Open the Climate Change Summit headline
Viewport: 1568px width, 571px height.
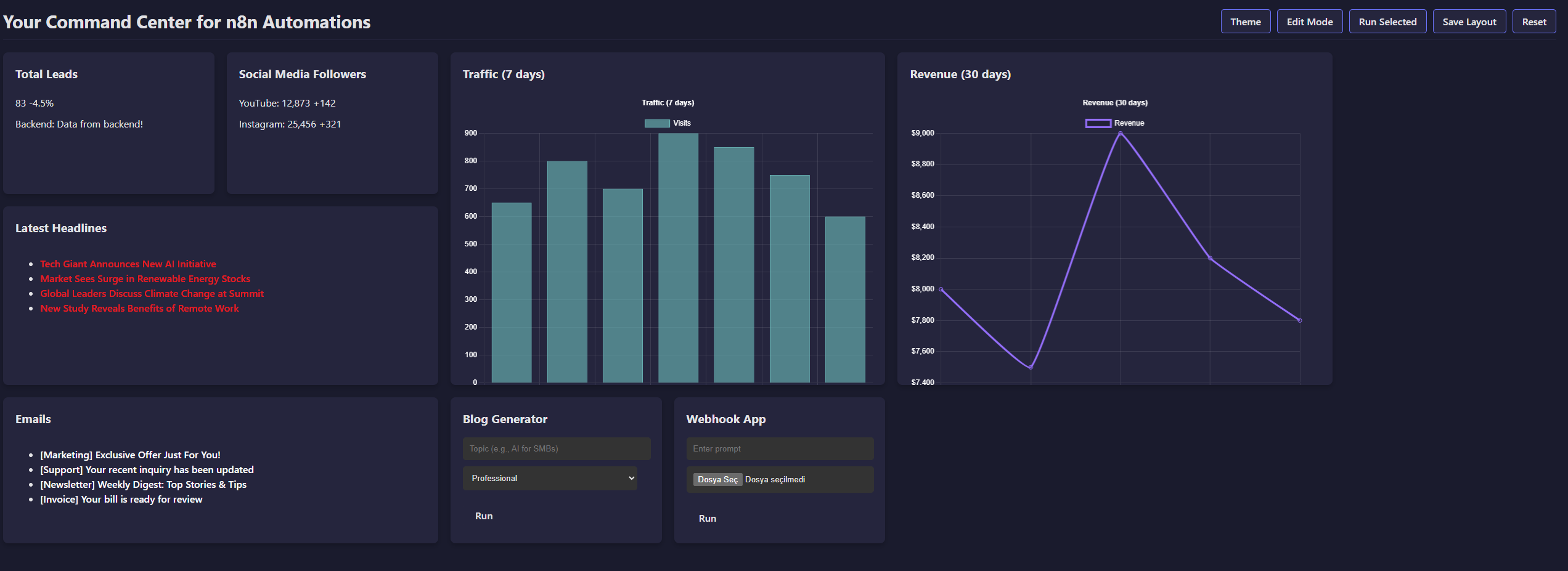pyautogui.click(x=152, y=293)
